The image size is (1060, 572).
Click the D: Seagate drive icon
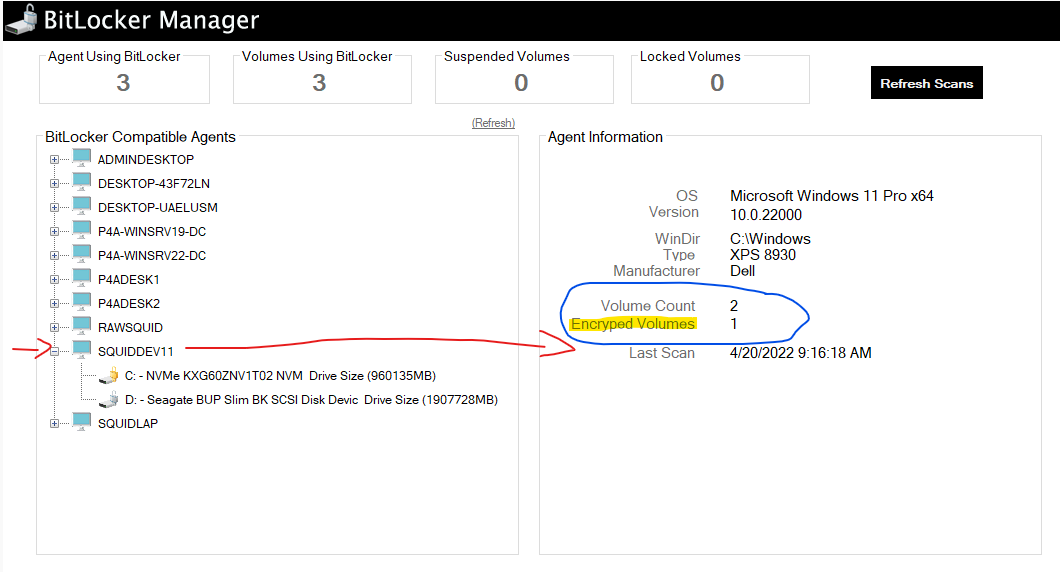point(109,400)
